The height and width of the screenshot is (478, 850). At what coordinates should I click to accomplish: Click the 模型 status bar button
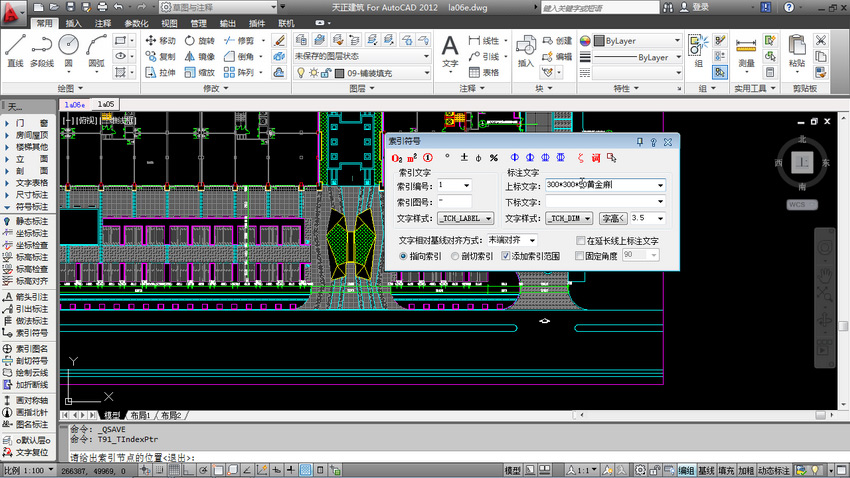coord(512,470)
